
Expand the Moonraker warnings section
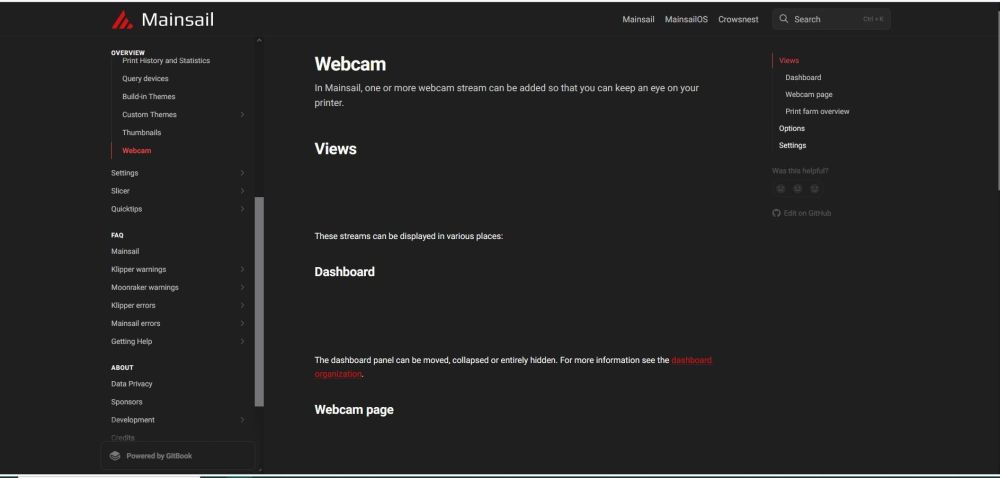(x=242, y=287)
